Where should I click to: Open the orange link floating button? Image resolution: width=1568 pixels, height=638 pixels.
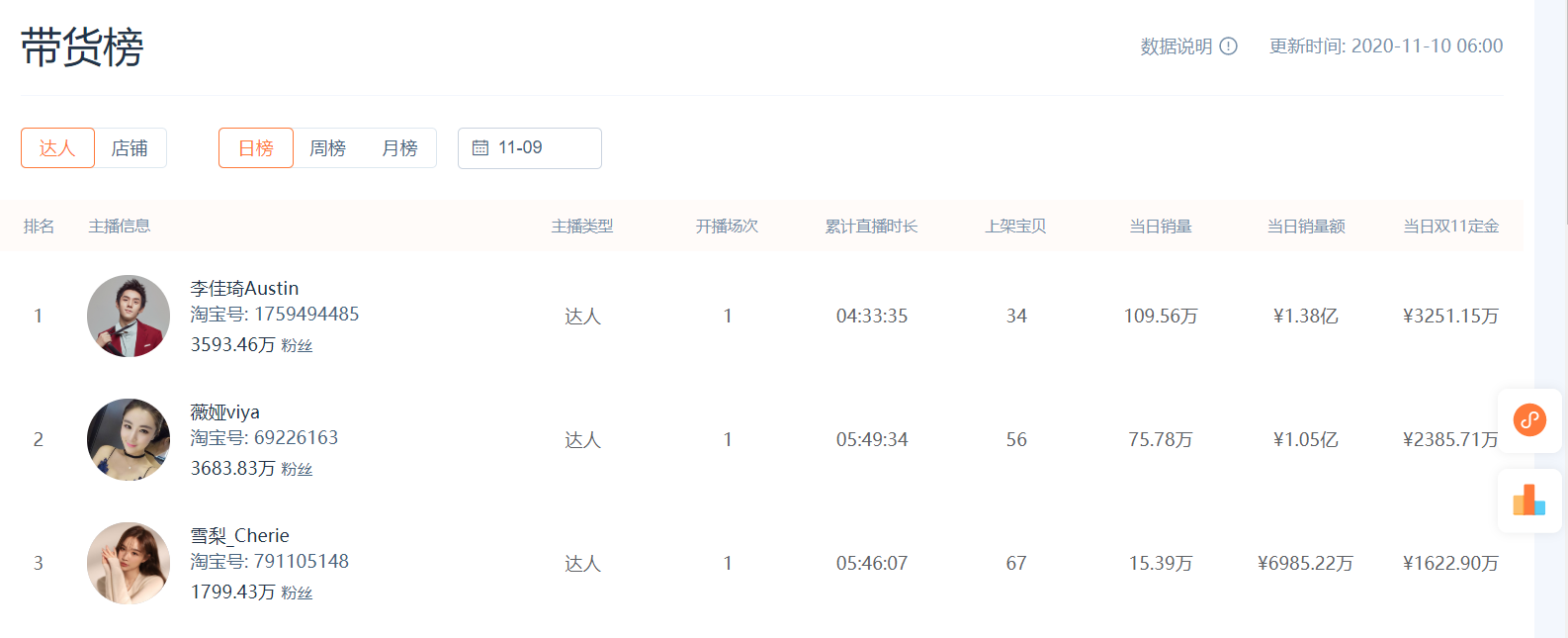coord(1529,420)
